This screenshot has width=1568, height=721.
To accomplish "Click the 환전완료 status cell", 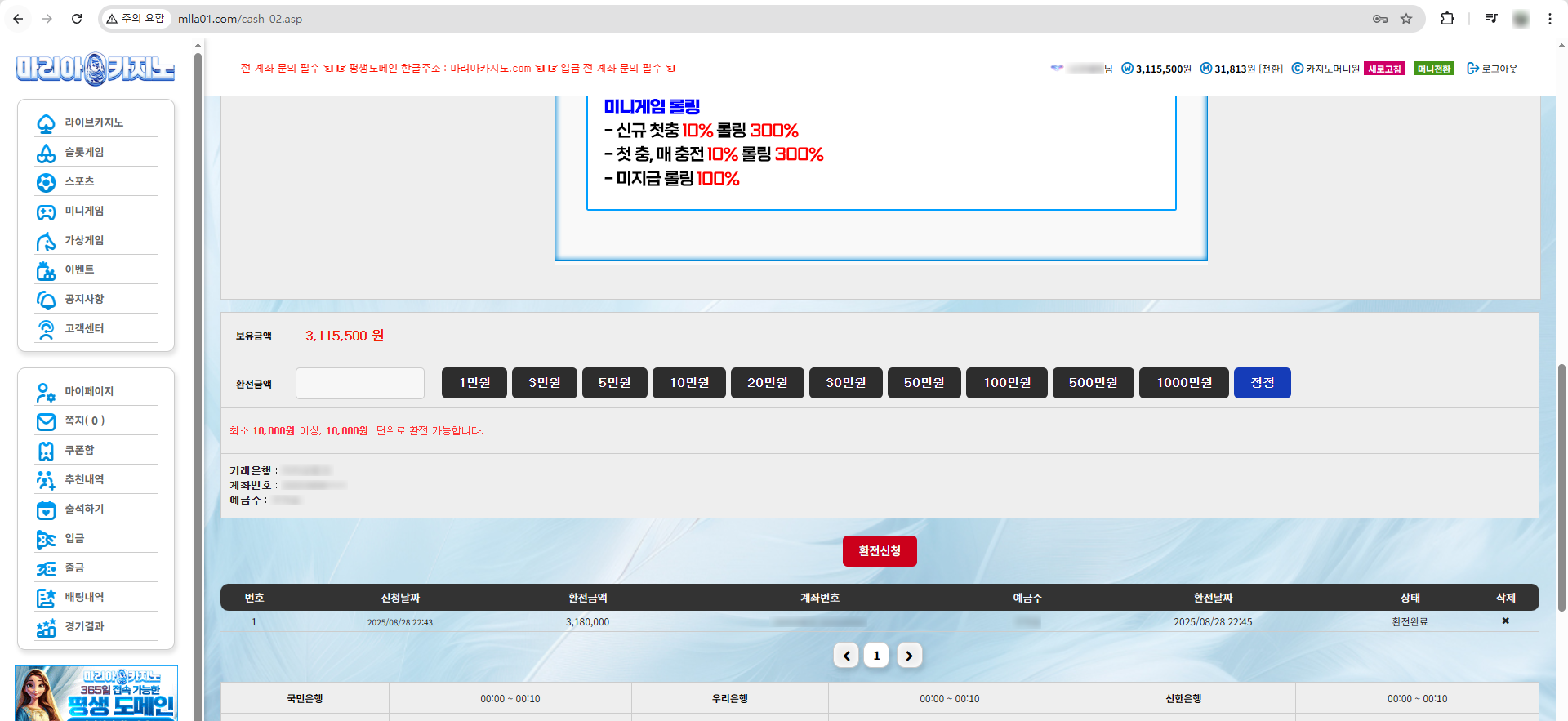I will [1410, 622].
